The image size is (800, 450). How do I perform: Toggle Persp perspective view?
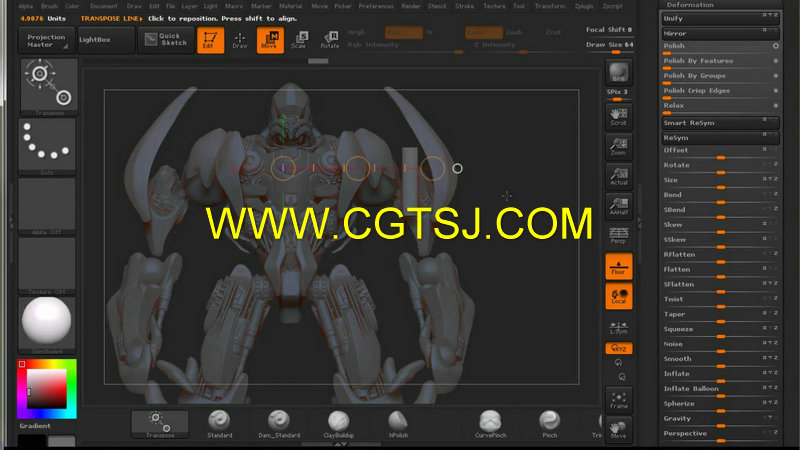tap(618, 236)
